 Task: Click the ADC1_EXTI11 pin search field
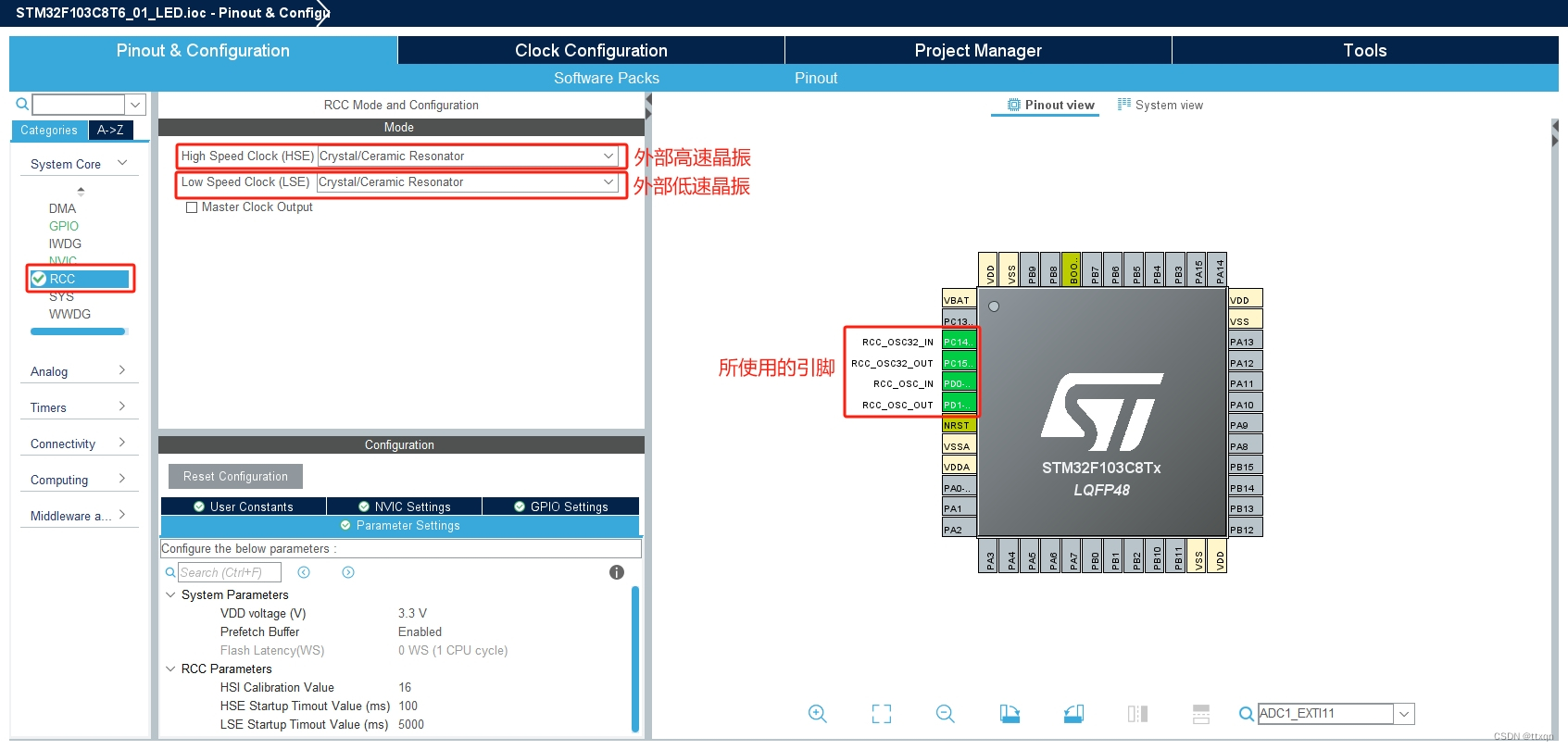1325,714
